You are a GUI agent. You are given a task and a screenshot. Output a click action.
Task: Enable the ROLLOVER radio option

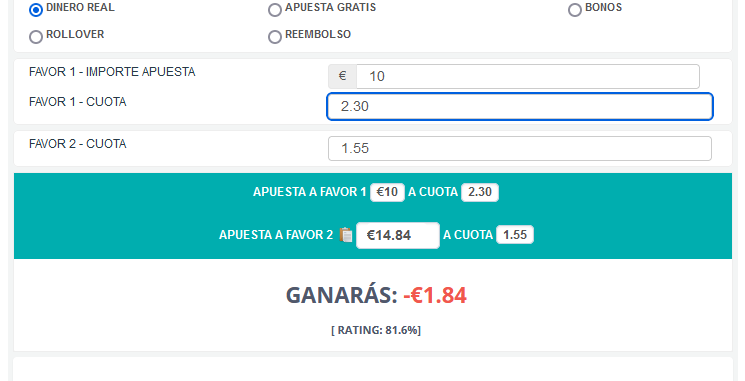[x=36, y=37]
